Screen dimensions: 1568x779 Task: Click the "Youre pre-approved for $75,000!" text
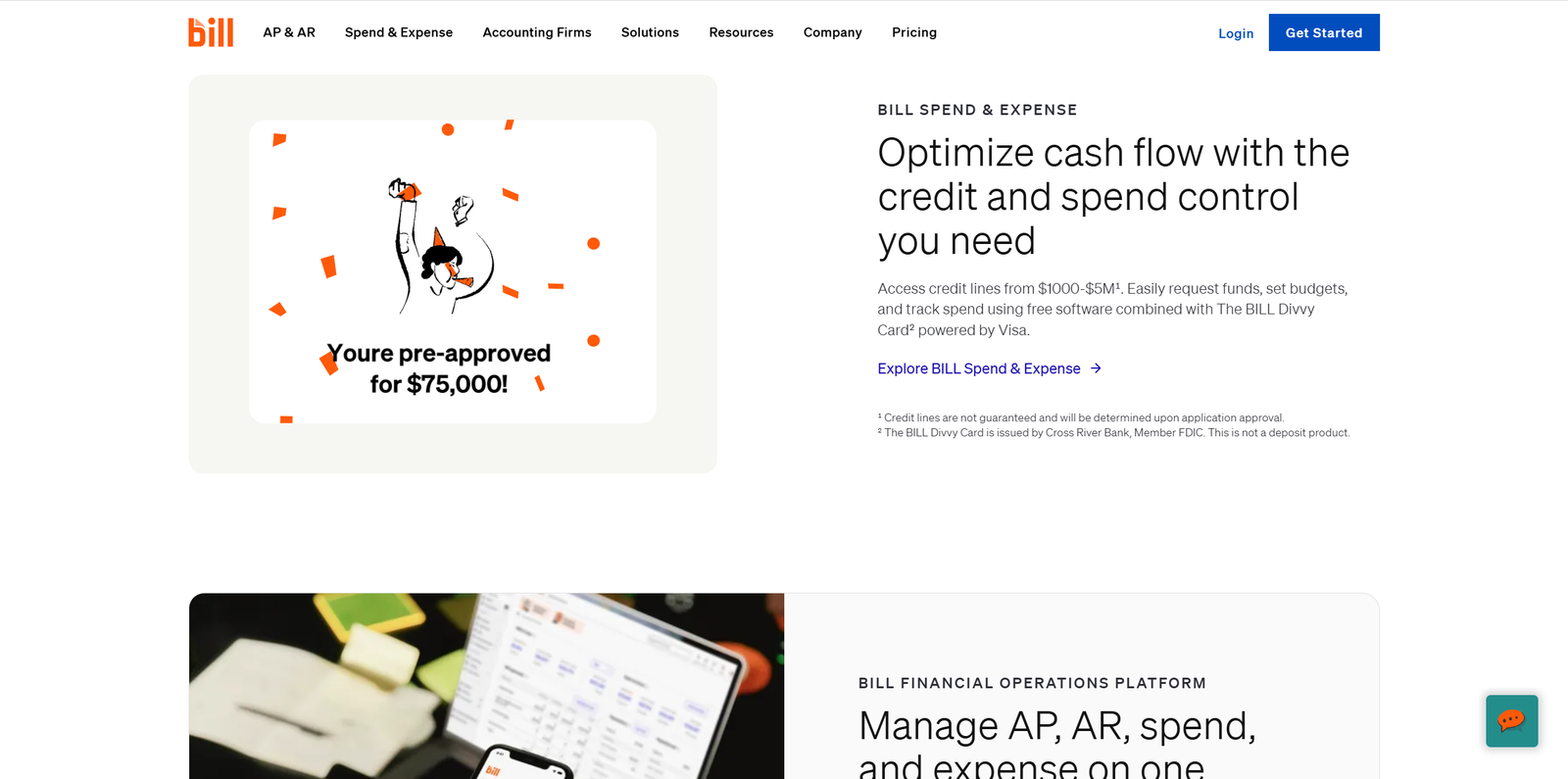pyautogui.click(x=439, y=368)
